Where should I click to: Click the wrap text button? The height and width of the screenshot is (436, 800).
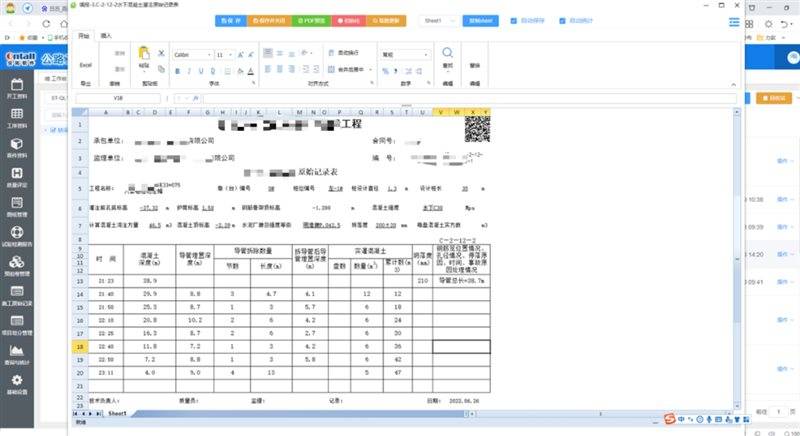[343, 53]
